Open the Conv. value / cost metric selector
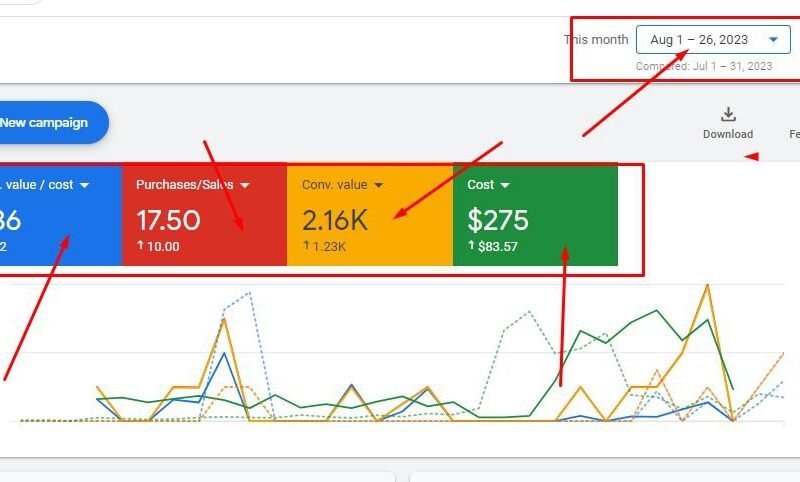Image resolution: width=800 pixels, height=482 pixels. (85, 185)
